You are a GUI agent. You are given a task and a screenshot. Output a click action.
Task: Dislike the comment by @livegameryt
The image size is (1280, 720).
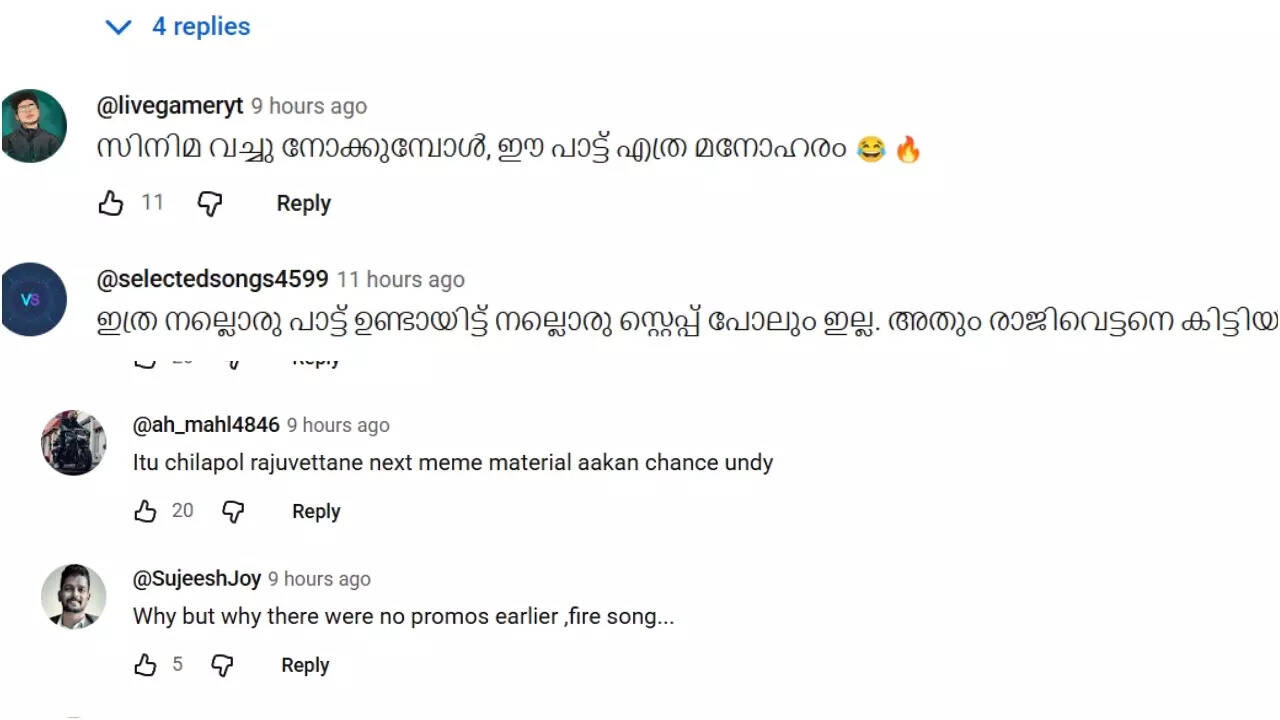(209, 204)
